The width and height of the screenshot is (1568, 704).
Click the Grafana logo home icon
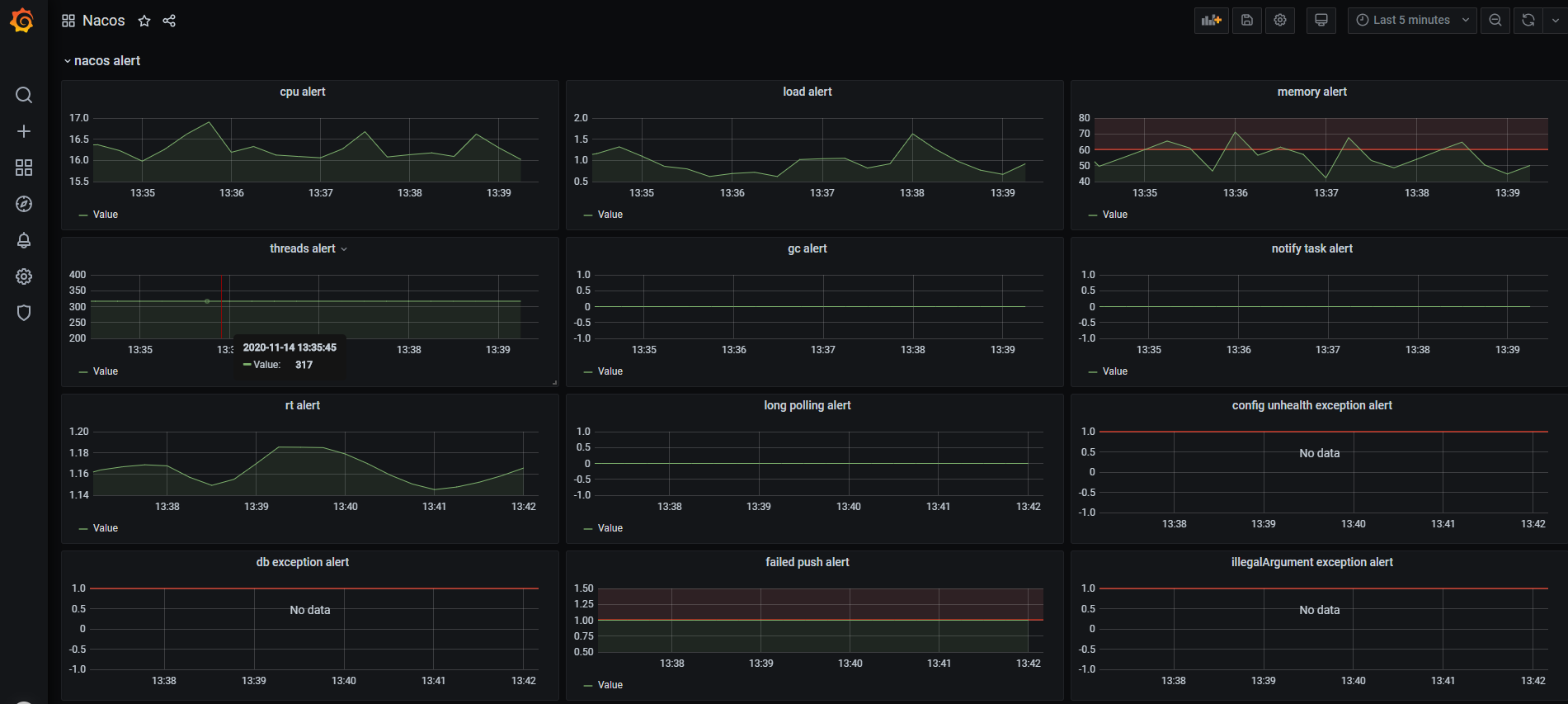pyautogui.click(x=22, y=21)
